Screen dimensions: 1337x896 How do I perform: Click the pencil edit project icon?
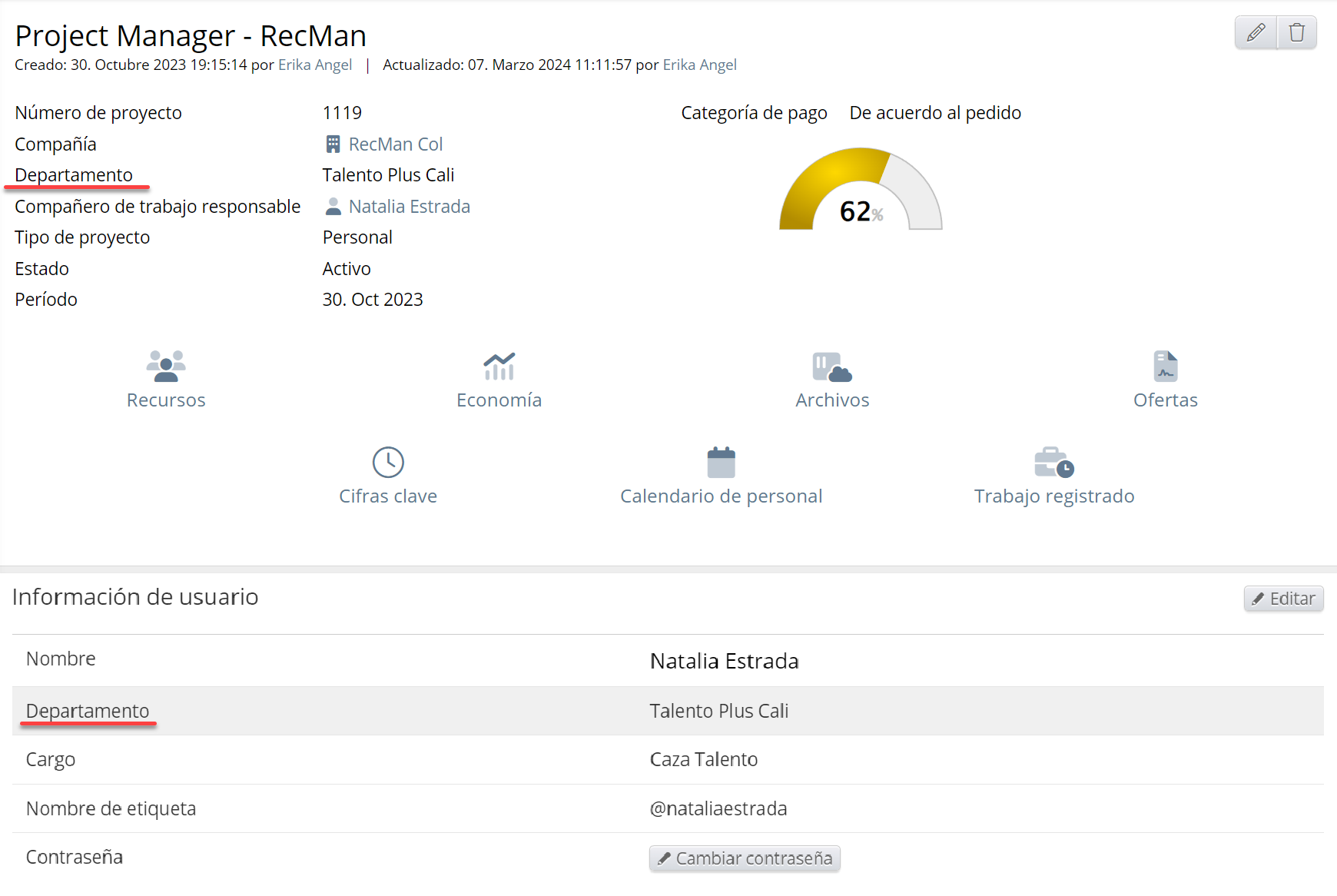1256,32
